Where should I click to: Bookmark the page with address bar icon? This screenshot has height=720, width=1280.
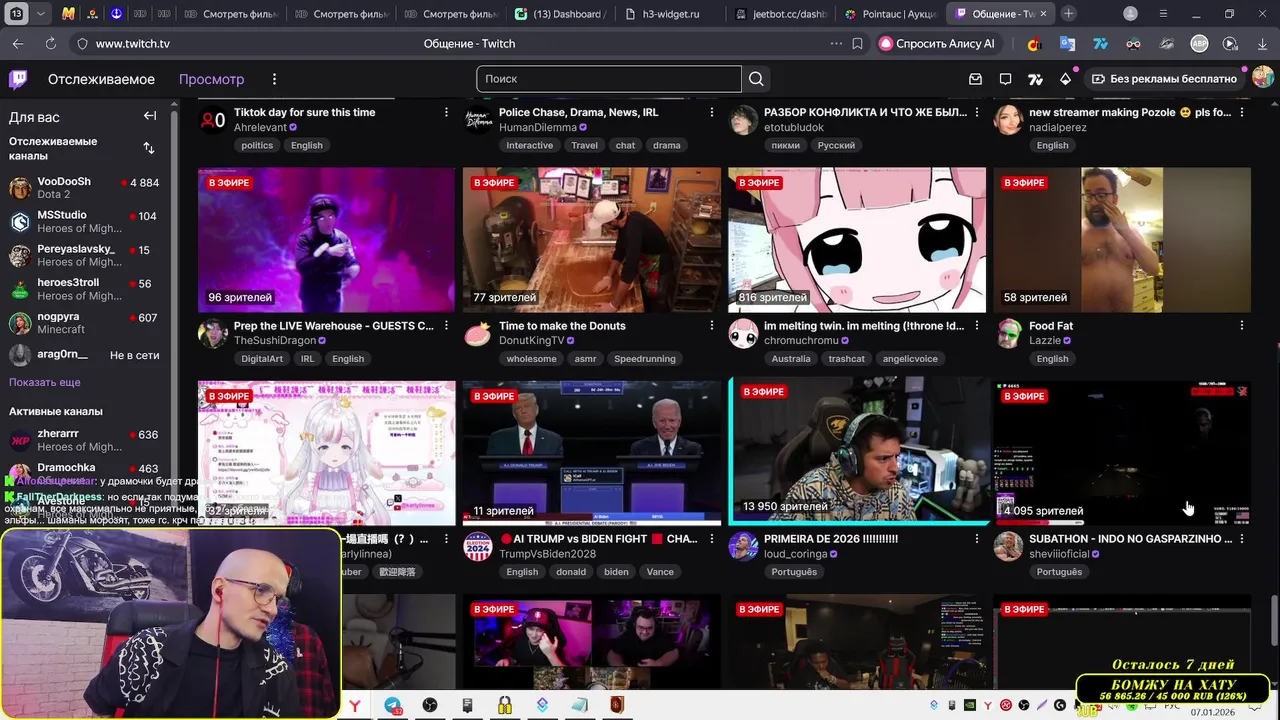click(857, 44)
